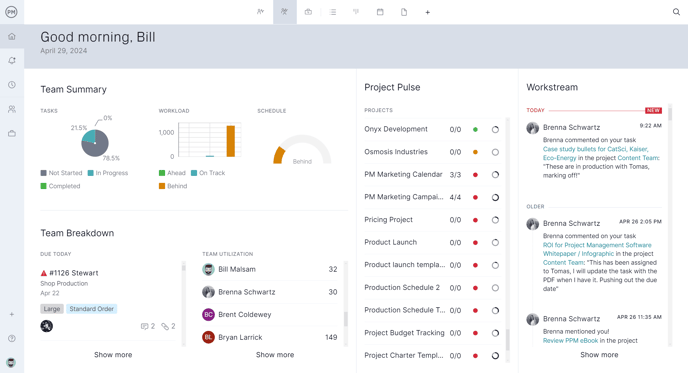Open comments icon on #1126 Stewart
Viewport: 688px width, 373px height.
click(144, 326)
